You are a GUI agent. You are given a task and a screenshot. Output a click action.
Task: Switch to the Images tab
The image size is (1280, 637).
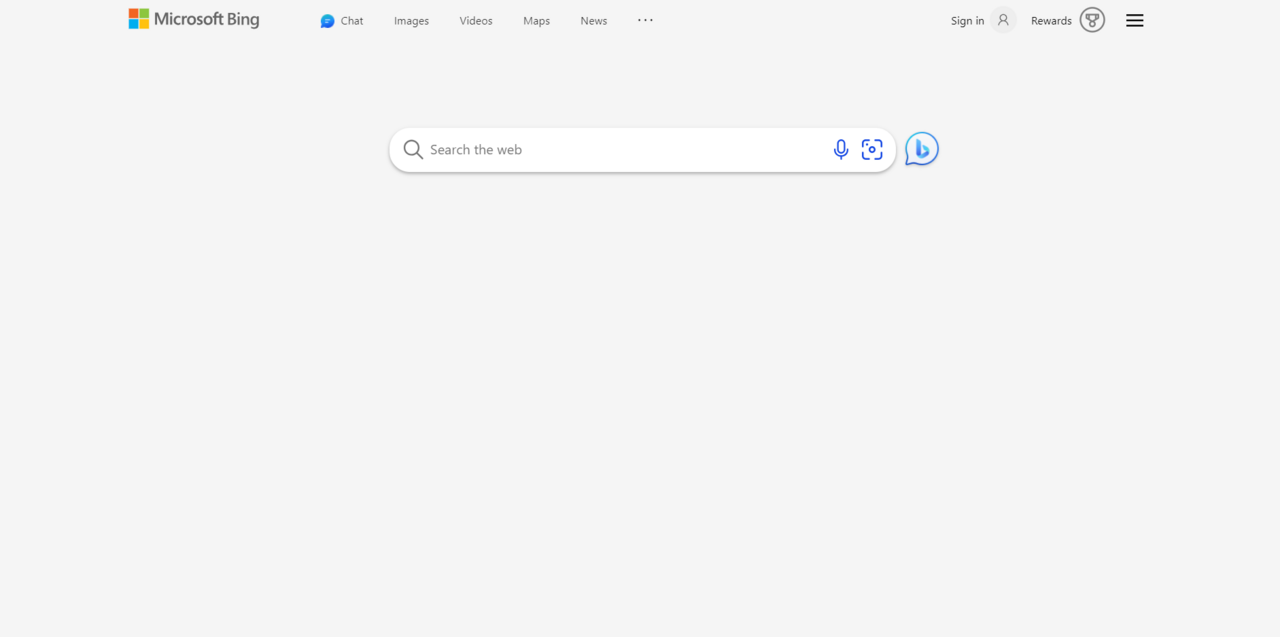point(411,21)
